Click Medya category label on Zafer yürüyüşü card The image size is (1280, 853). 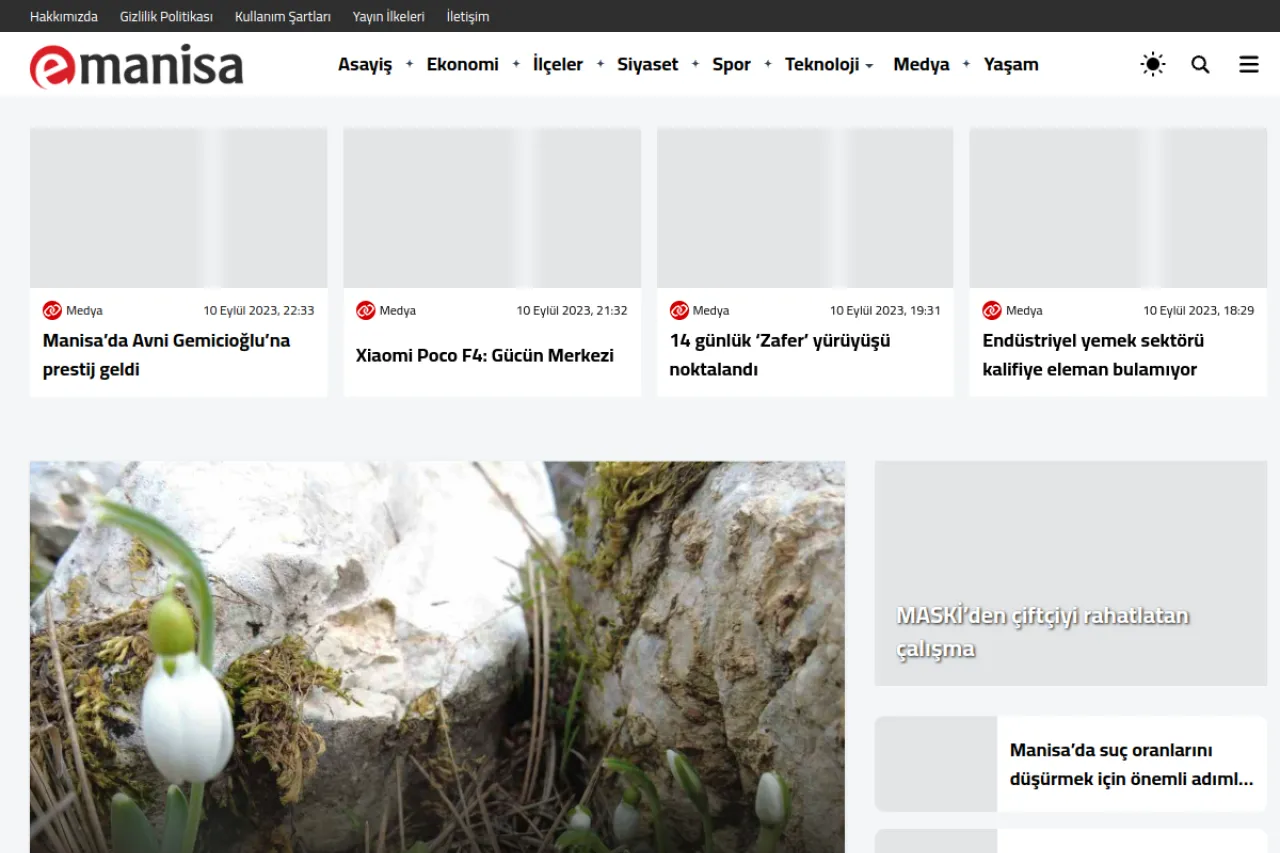coord(711,310)
